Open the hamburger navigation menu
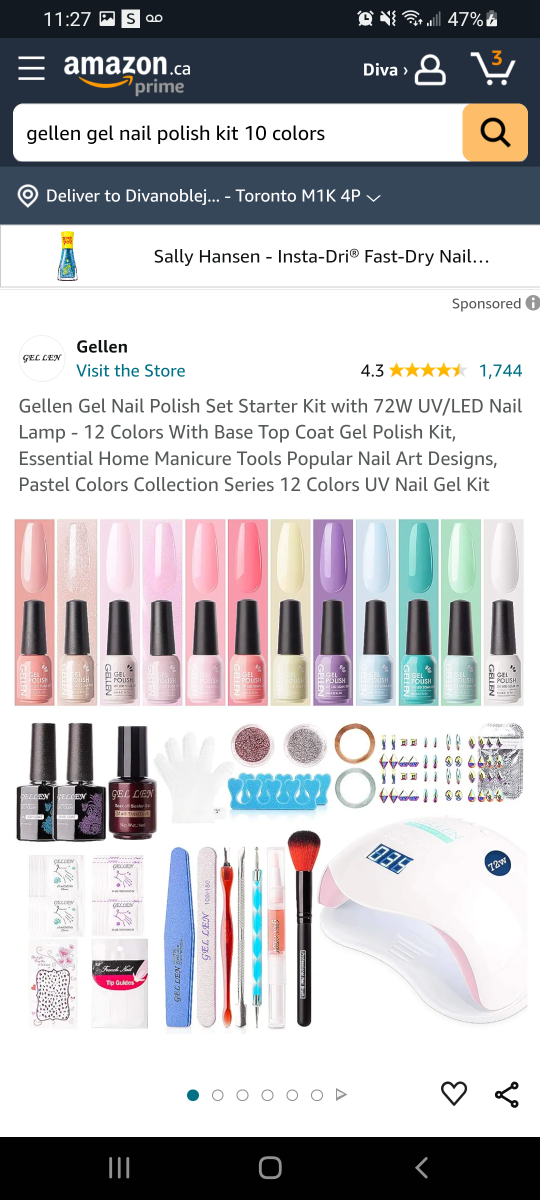The width and height of the screenshot is (540, 1200). [x=32, y=68]
